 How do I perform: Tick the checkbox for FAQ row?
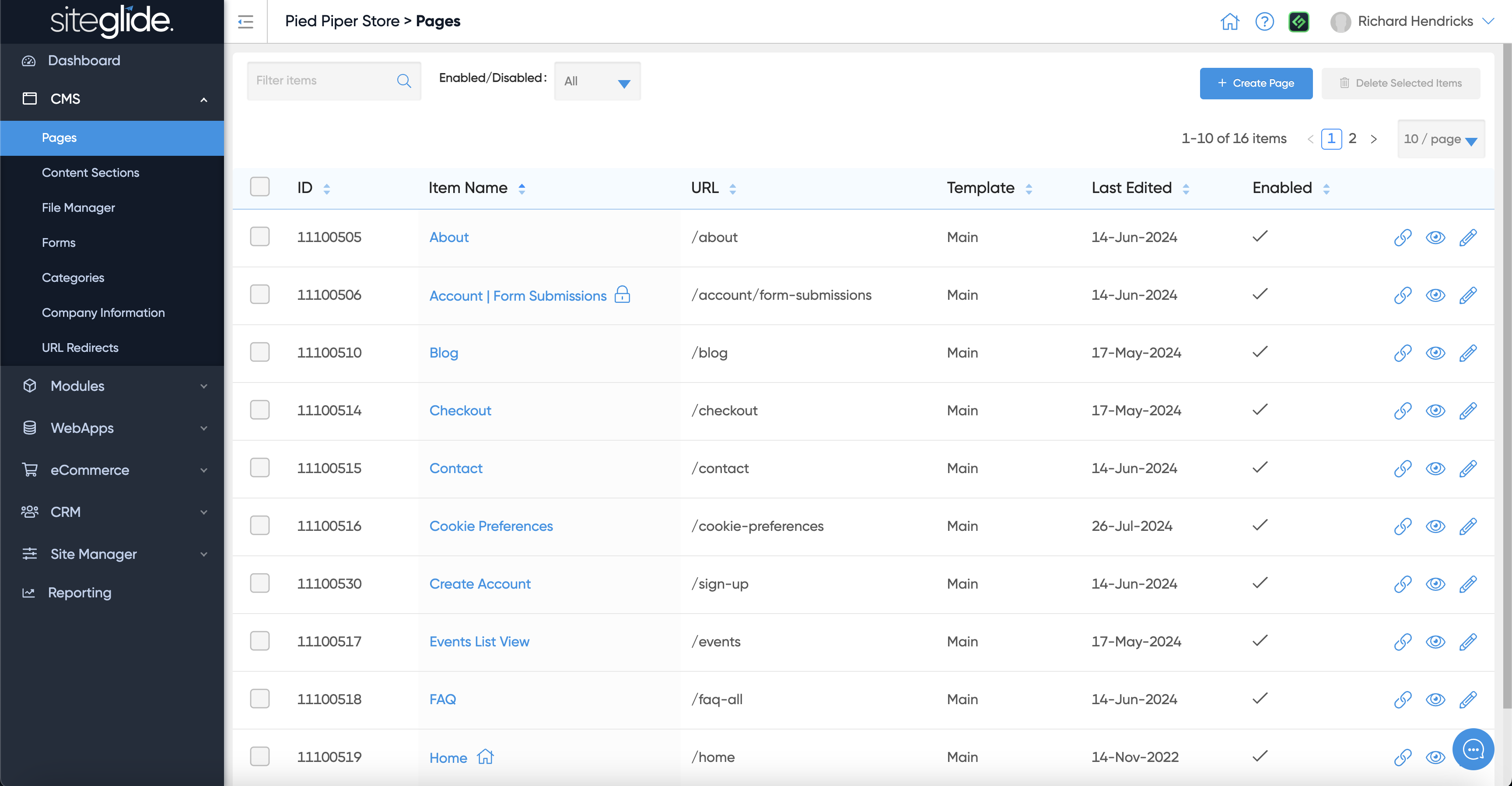[x=259, y=698]
